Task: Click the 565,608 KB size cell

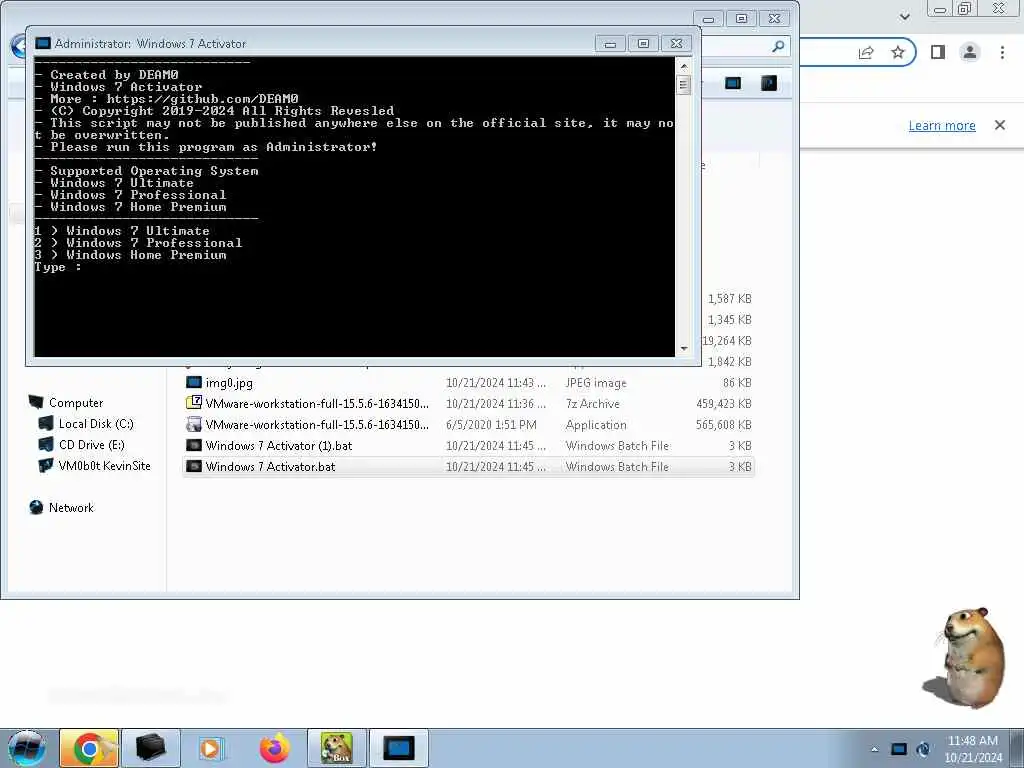Action: point(724,424)
